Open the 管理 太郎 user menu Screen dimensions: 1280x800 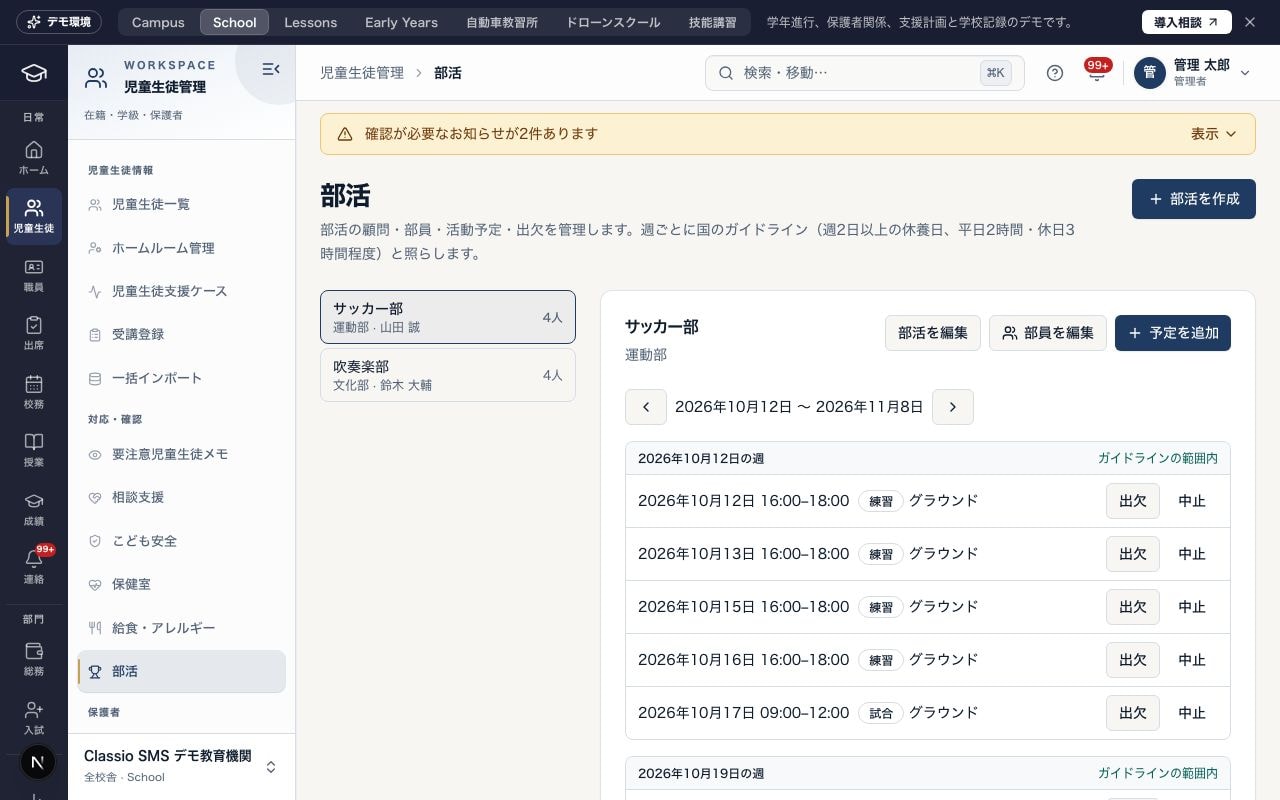point(1194,73)
